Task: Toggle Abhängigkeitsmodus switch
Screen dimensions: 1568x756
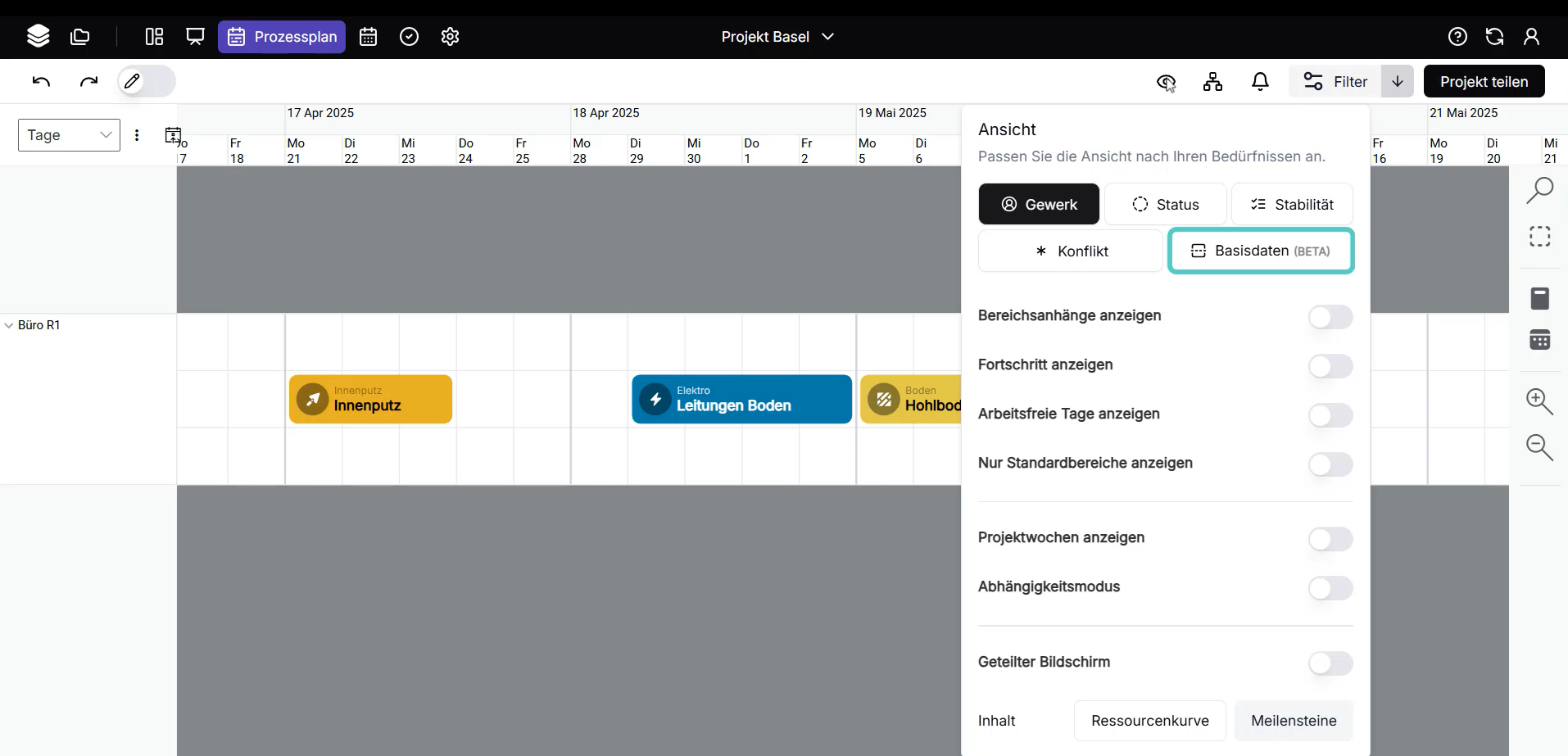Action: coord(1330,588)
